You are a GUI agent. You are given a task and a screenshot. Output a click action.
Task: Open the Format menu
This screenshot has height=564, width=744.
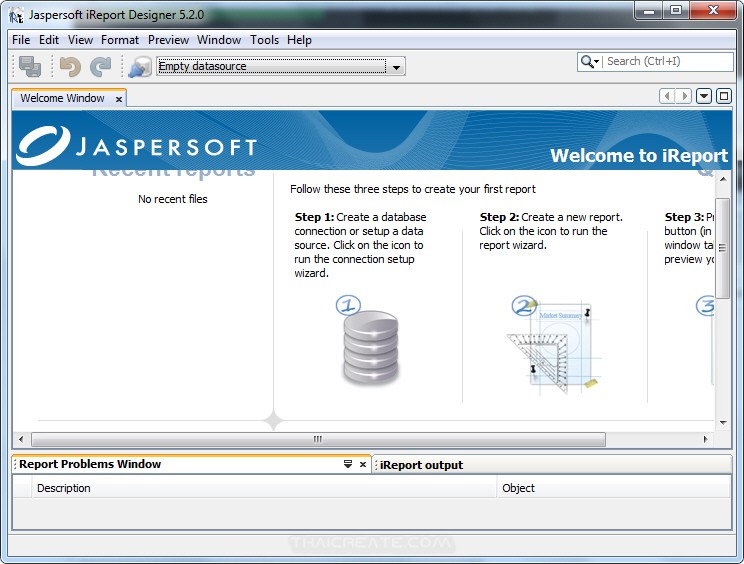pyautogui.click(x=120, y=40)
